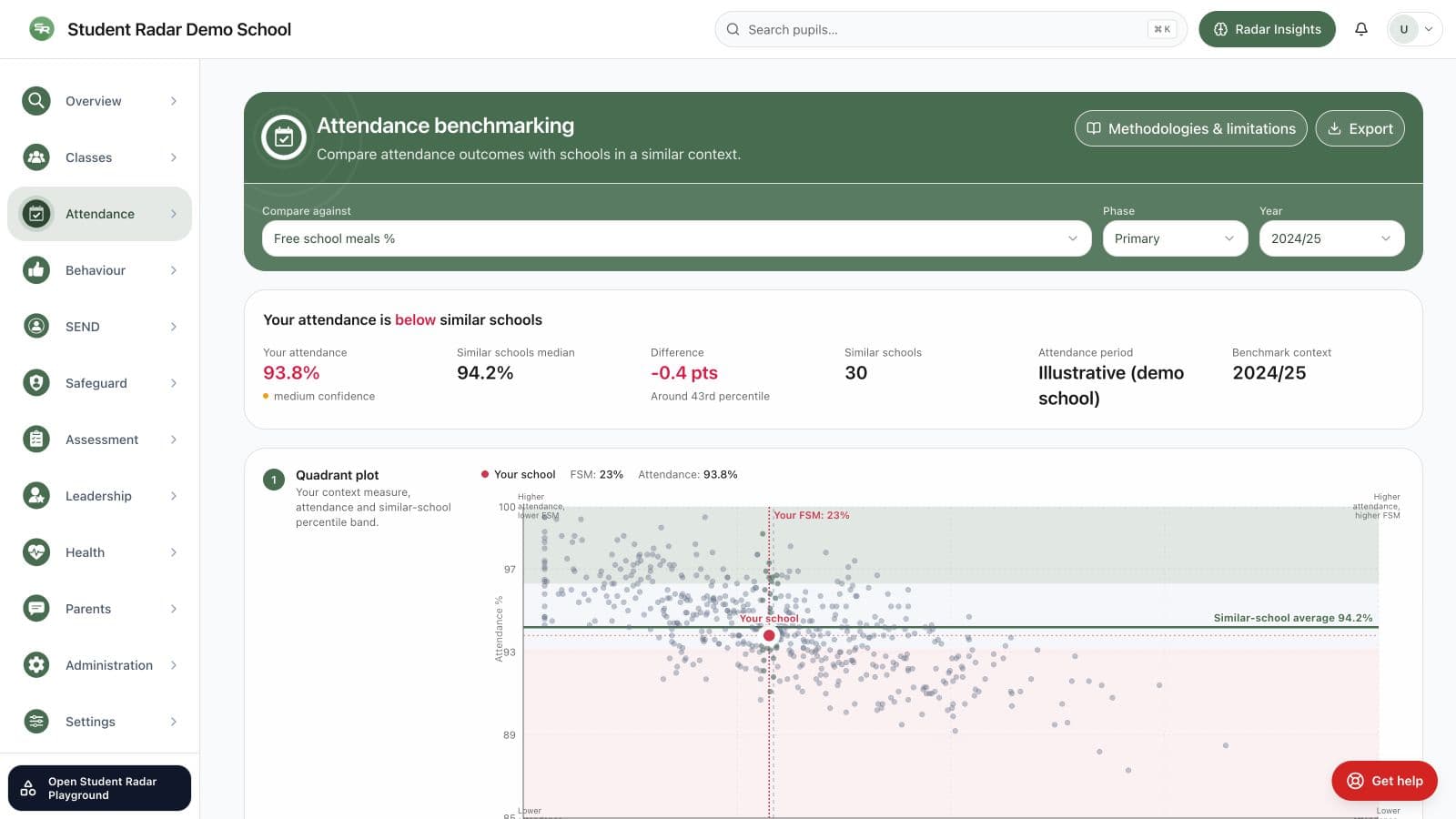Click the Your FSM: 23% chart label
Screen dimensions: 1456x819
812,515
